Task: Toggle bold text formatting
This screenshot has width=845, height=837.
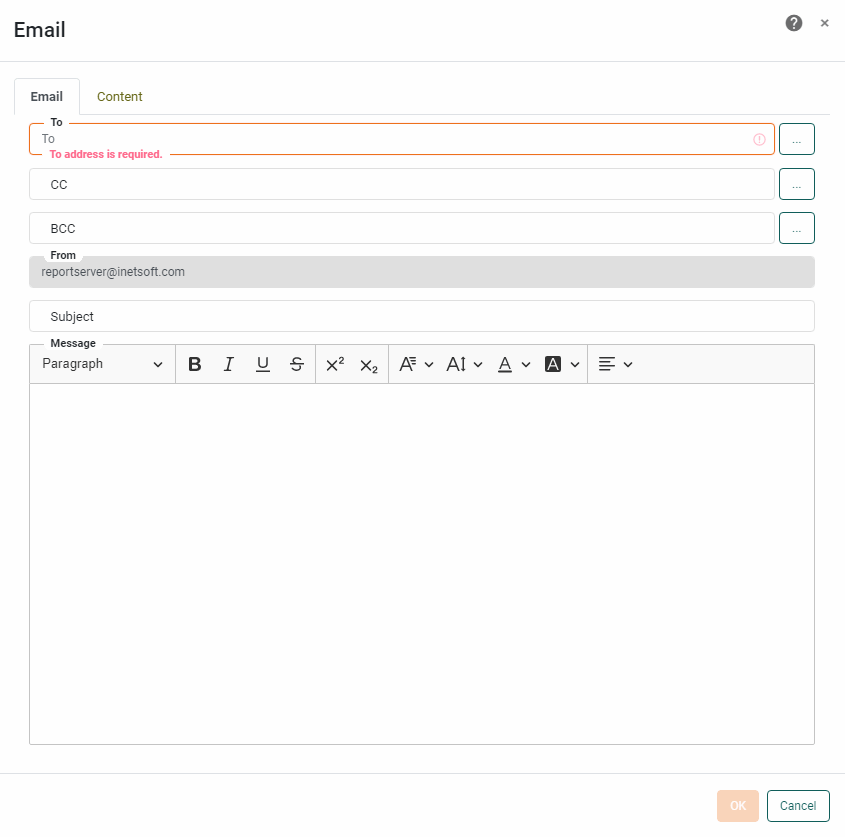Action: (194, 363)
